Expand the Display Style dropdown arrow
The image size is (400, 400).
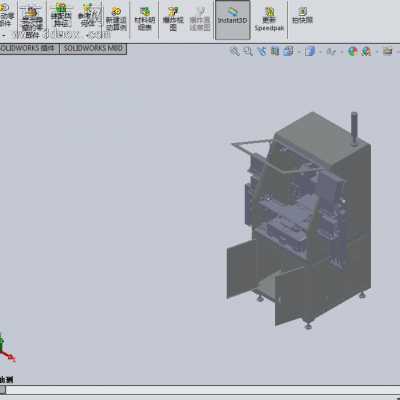point(321,52)
